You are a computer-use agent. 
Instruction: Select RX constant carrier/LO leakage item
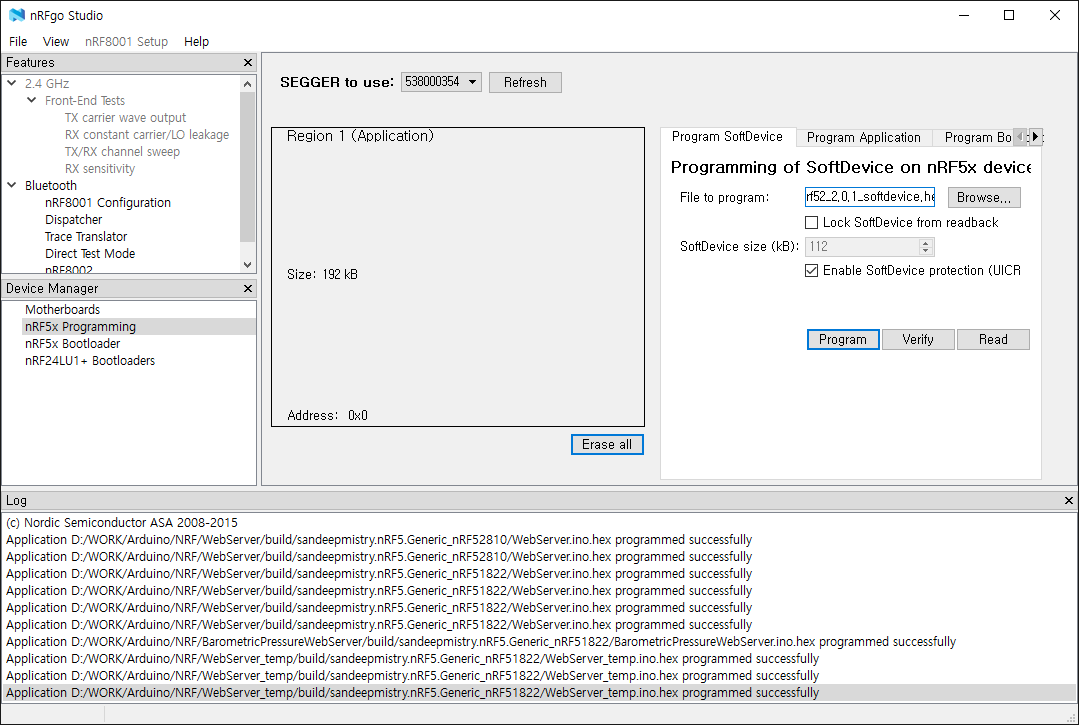coord(147,135)
